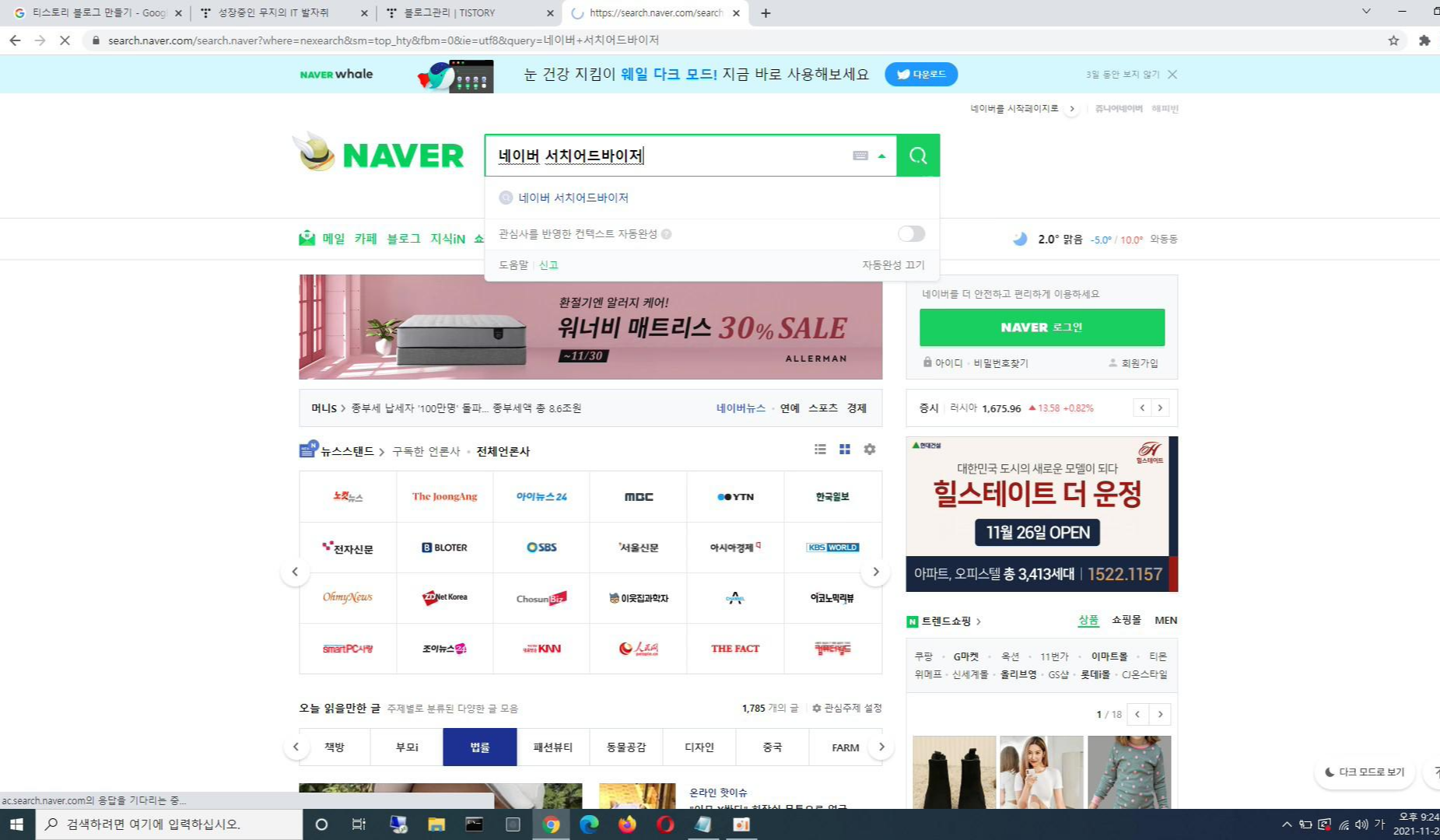The height and width of the screenshot is (840, 1440).
Task: Open the 지식iN menu item
Action: tap(447, 239)
